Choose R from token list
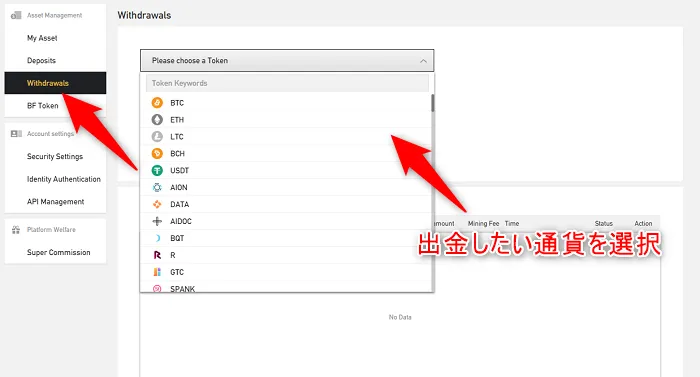The height and width of the screenshot is (377, 700). [286, 255]
